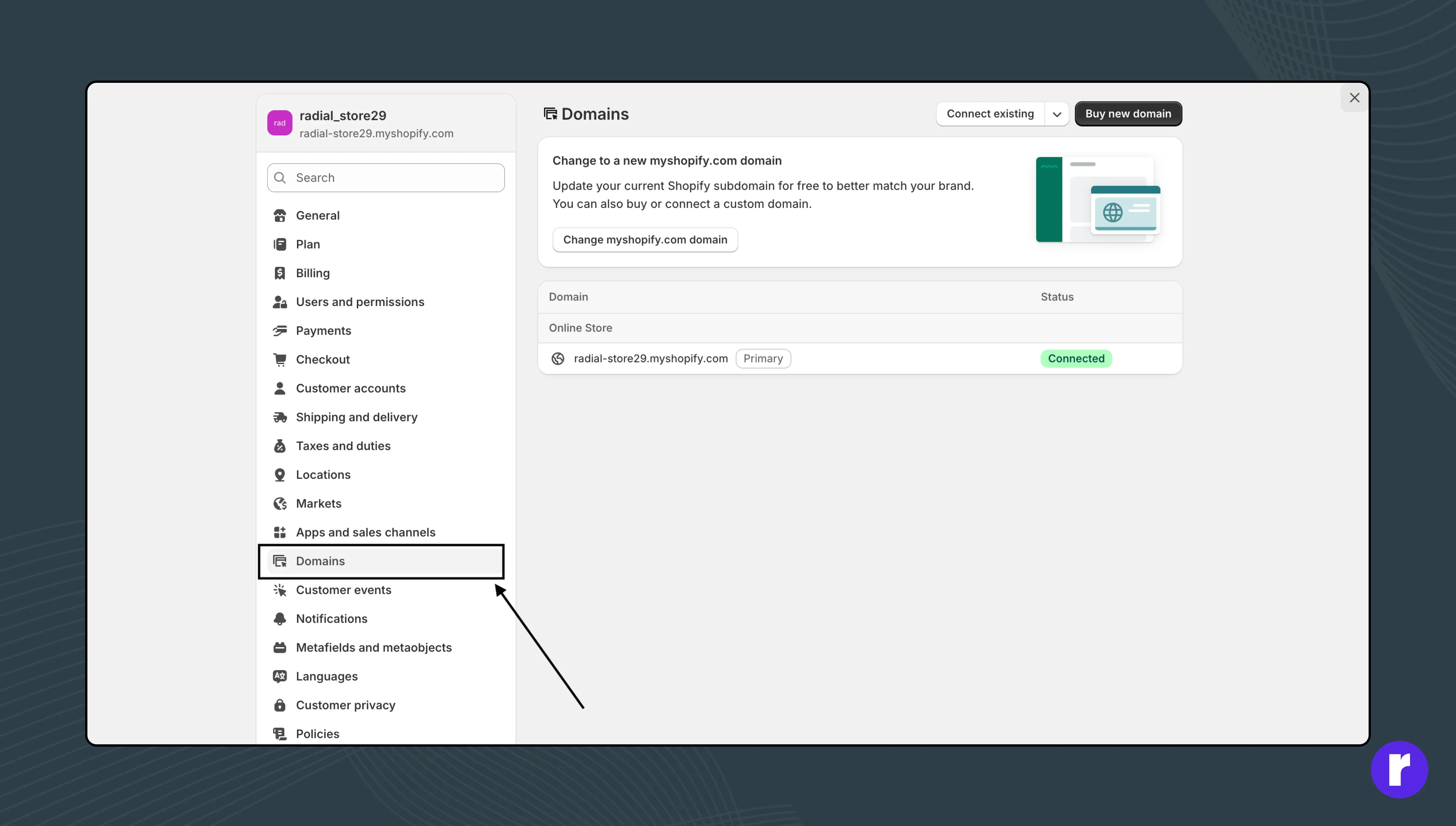1456x826 pixels.
Task: Open the radial-store29.myshopify.com domain row
Action: (650, 359)
